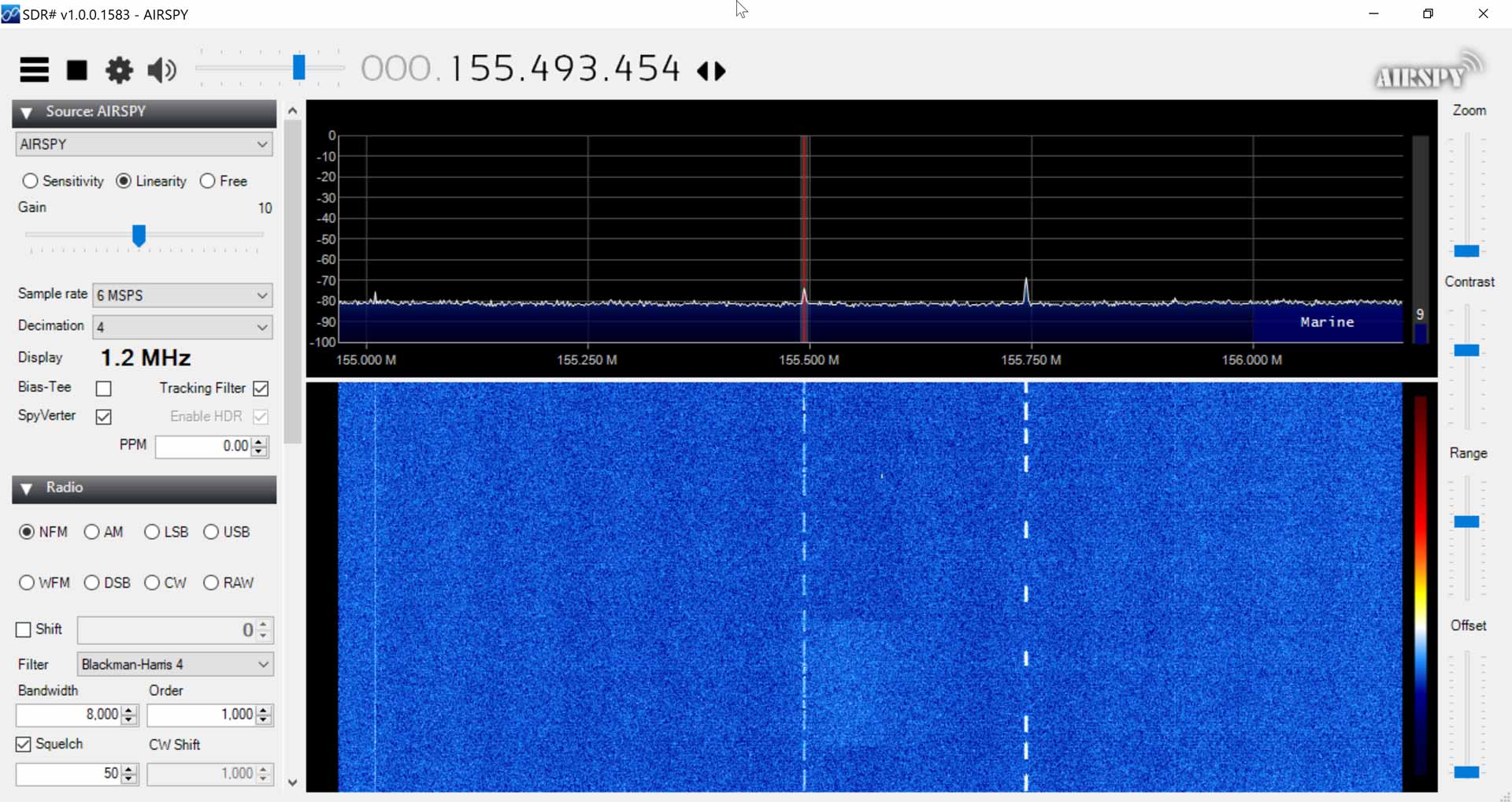Enable the Bias-Tee checkbox
This screenshot has height=802, width=1512.
pyautogui.click(x=103, y=388)
